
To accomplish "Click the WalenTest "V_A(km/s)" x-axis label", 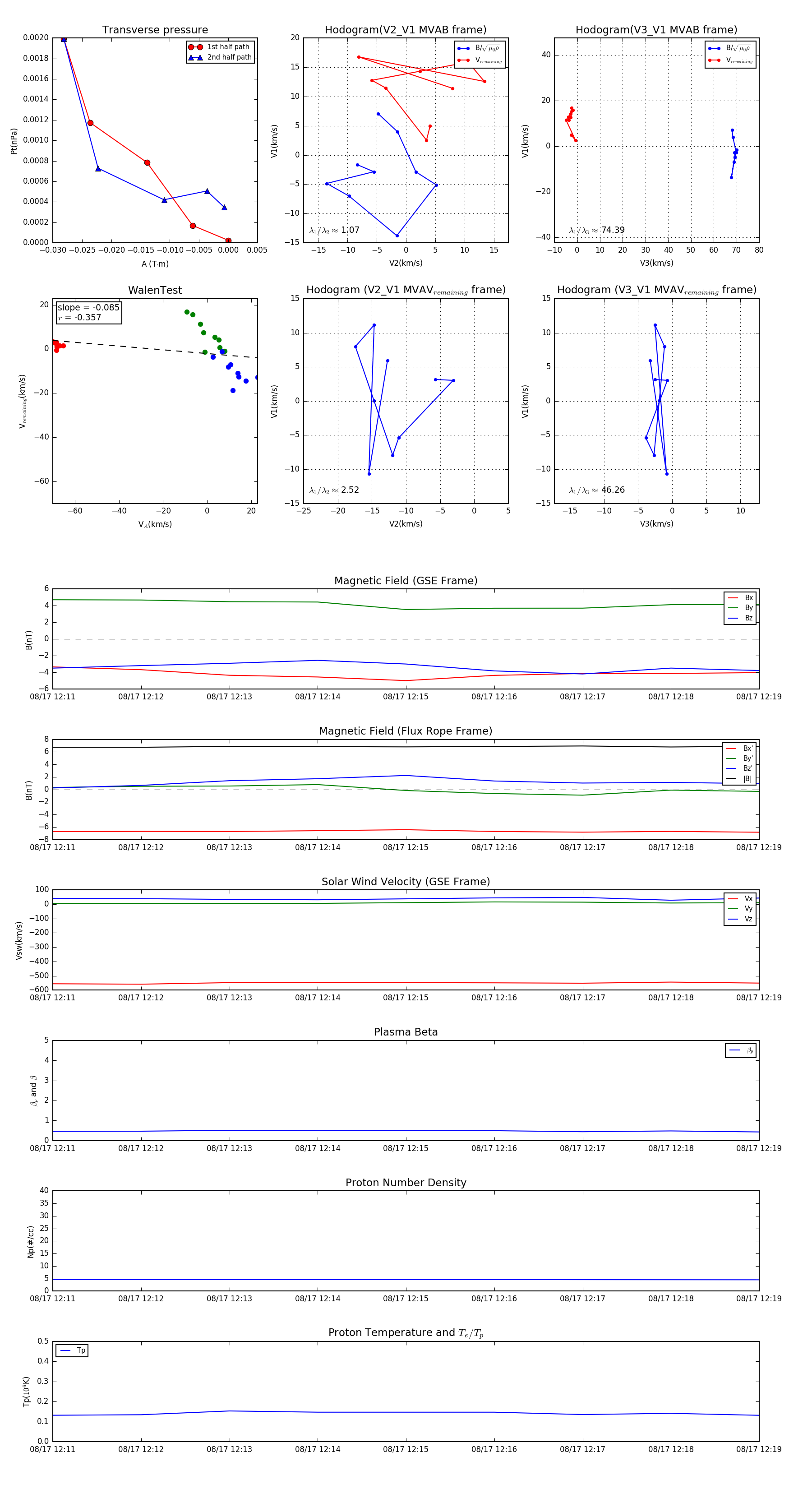I will (155, 524).
